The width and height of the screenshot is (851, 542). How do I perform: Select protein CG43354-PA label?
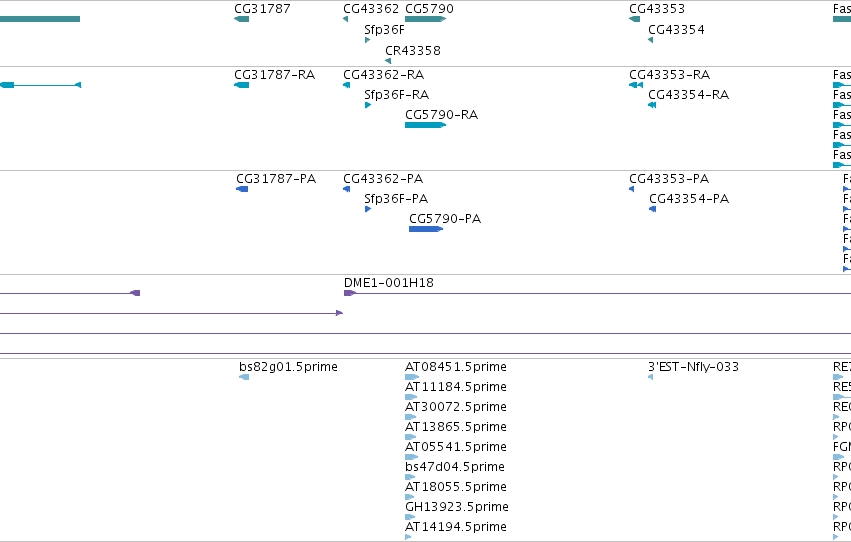[x=689, y=199]
